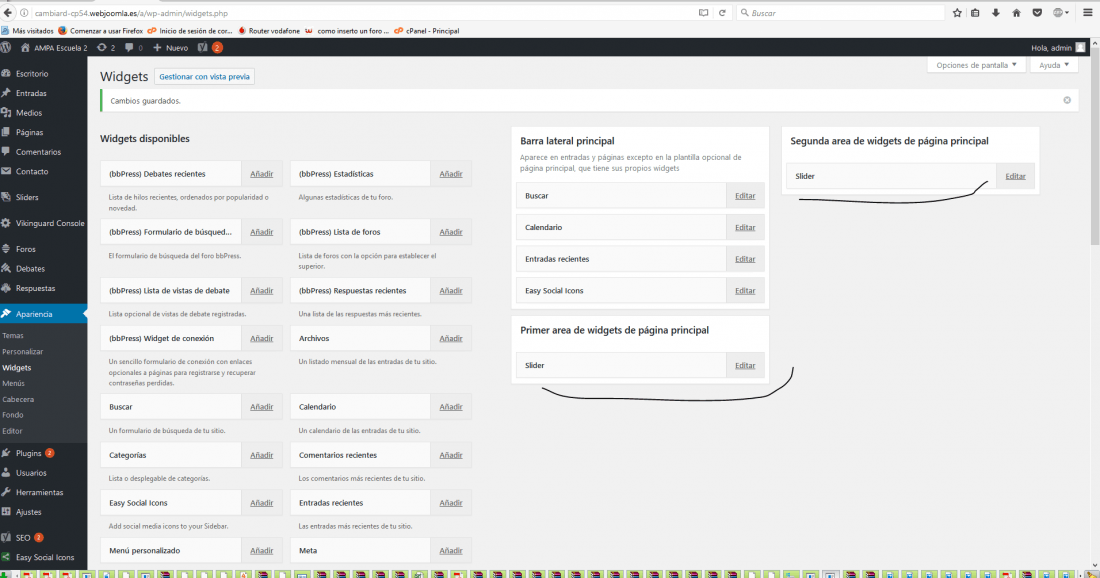
Task: Click the Plugins icon in sidebar
Action: [6, 453]
